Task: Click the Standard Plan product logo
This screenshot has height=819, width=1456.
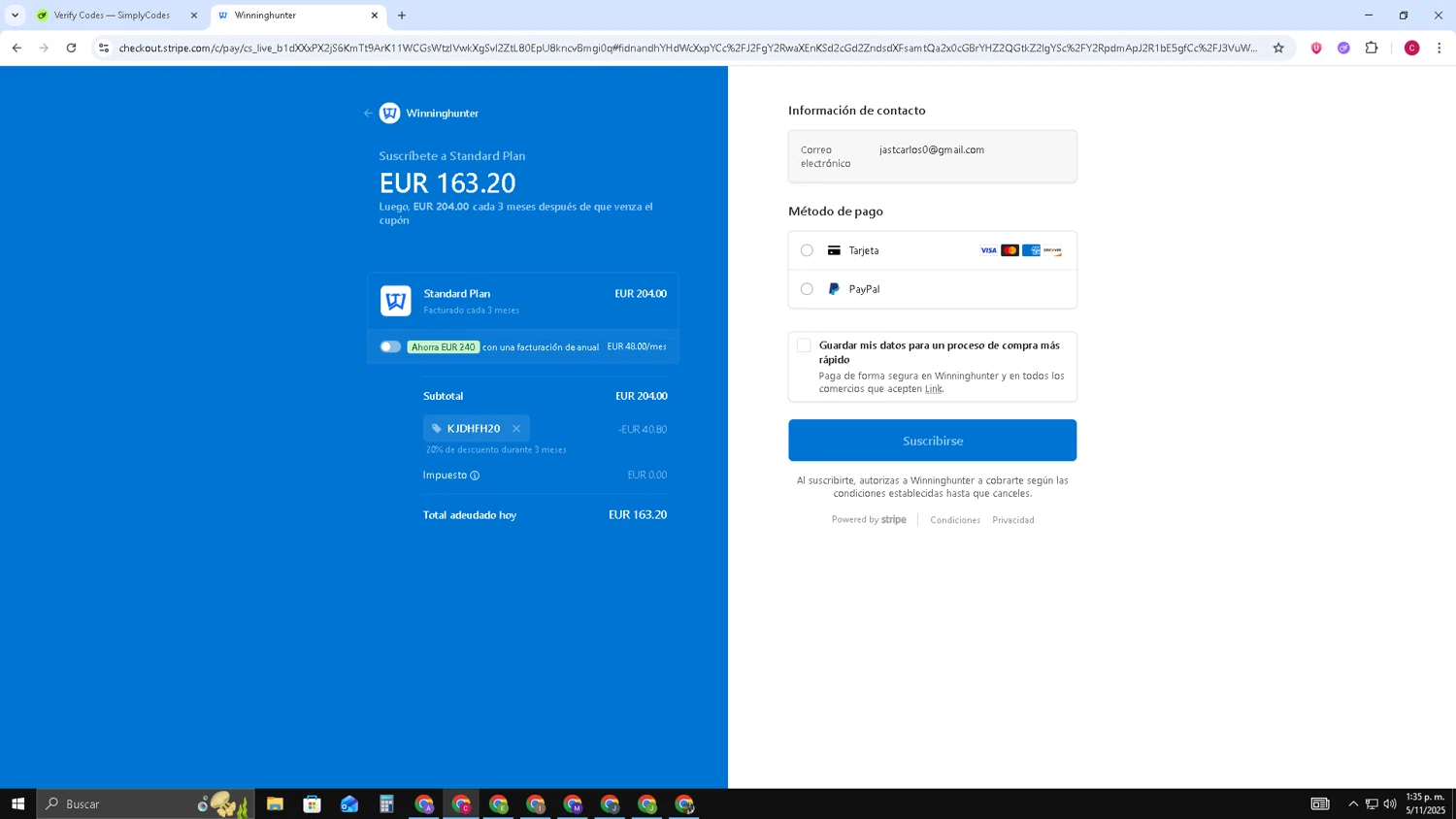Action: (x=396, y=301)
